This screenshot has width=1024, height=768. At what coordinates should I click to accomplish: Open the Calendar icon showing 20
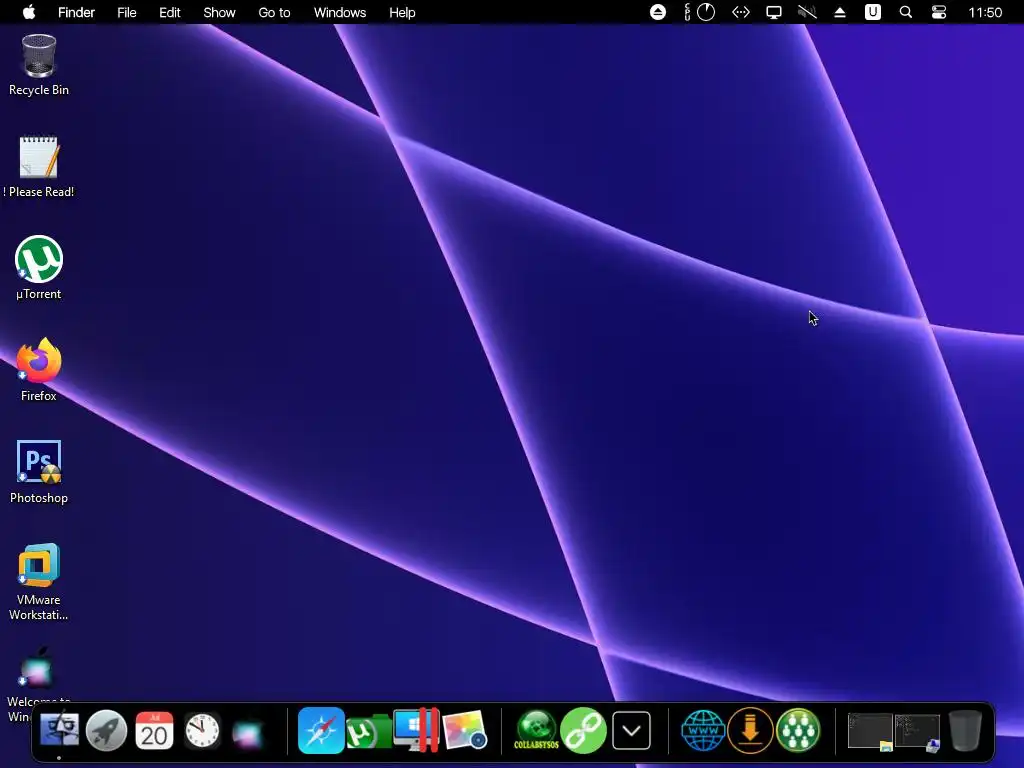click(x=154, y=730)
